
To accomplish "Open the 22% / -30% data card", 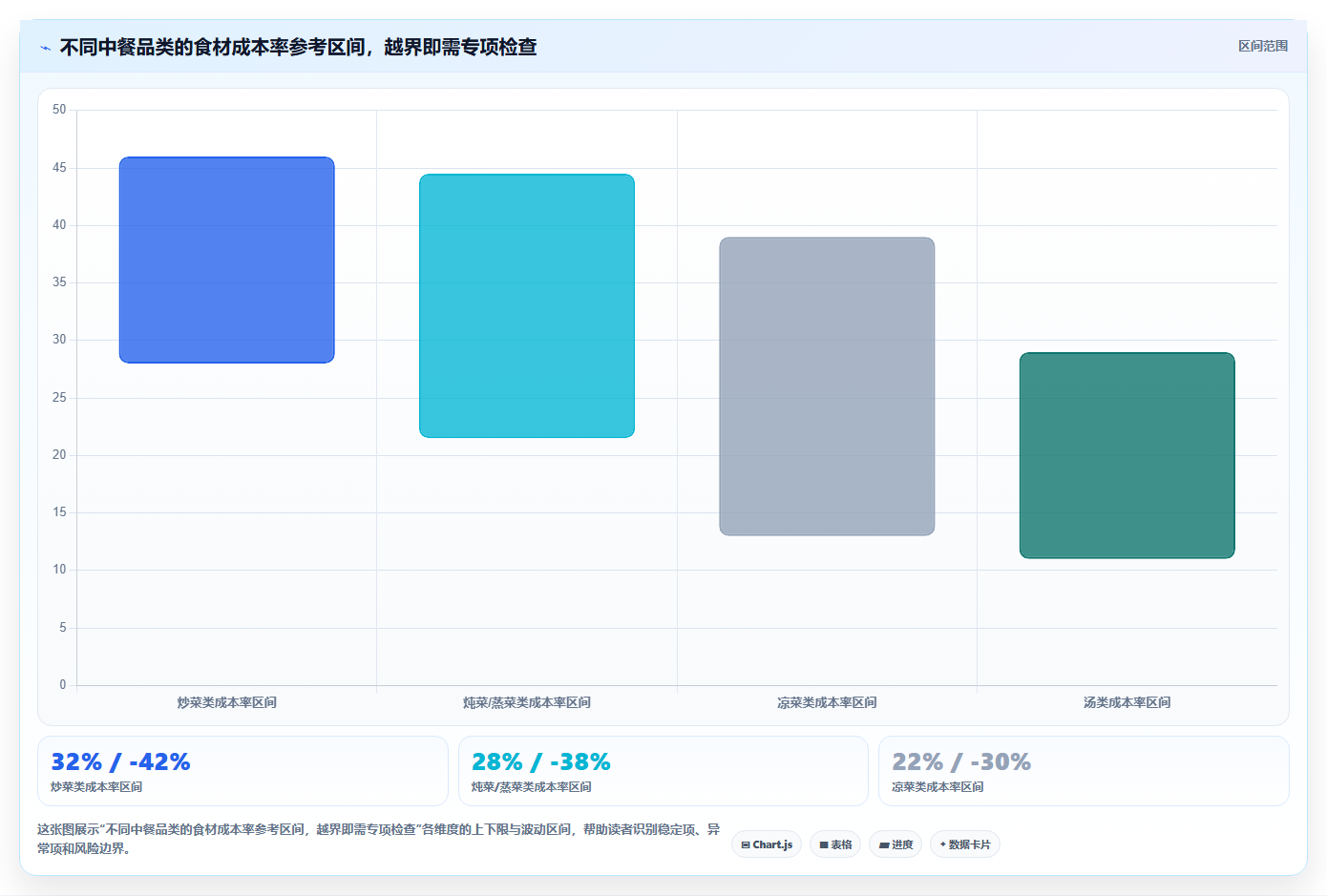I will point(1084,771).
